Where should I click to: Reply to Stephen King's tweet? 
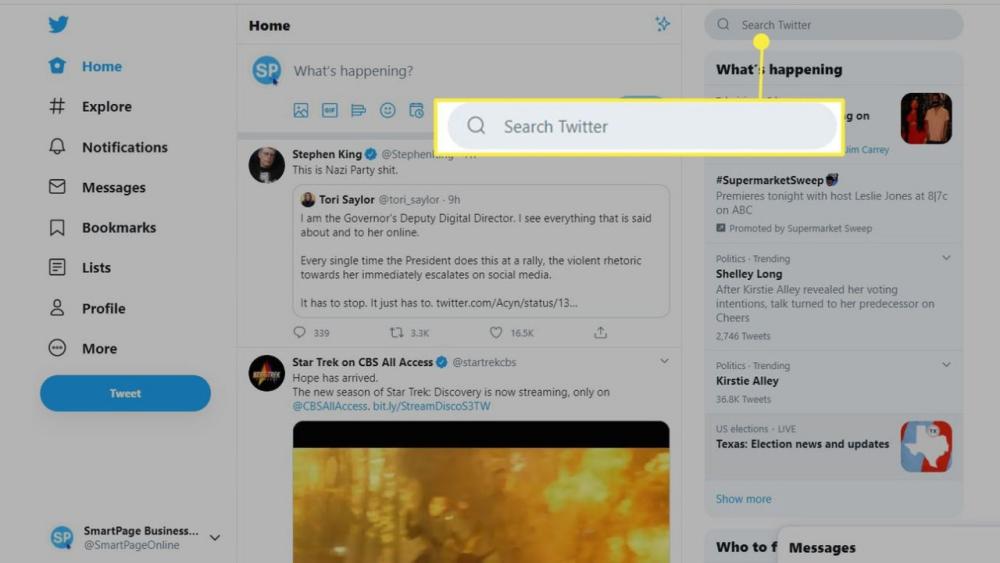299,333
